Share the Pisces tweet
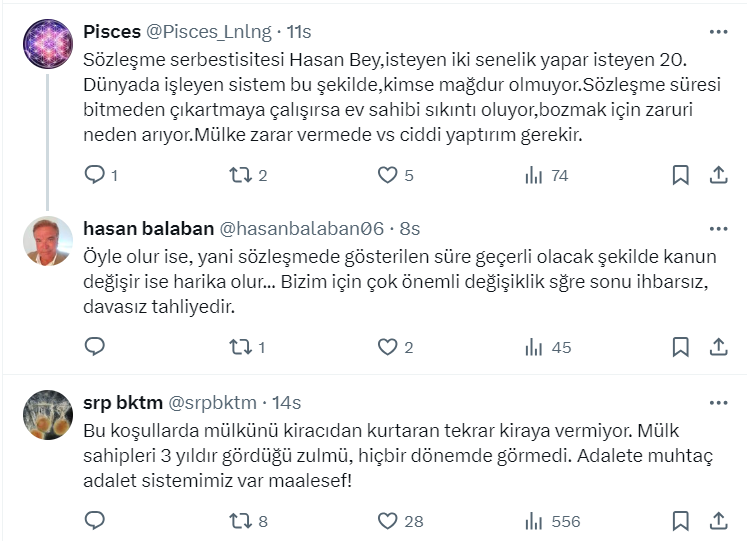Screen dimensions: 747x541 click(x=718, y=175)
